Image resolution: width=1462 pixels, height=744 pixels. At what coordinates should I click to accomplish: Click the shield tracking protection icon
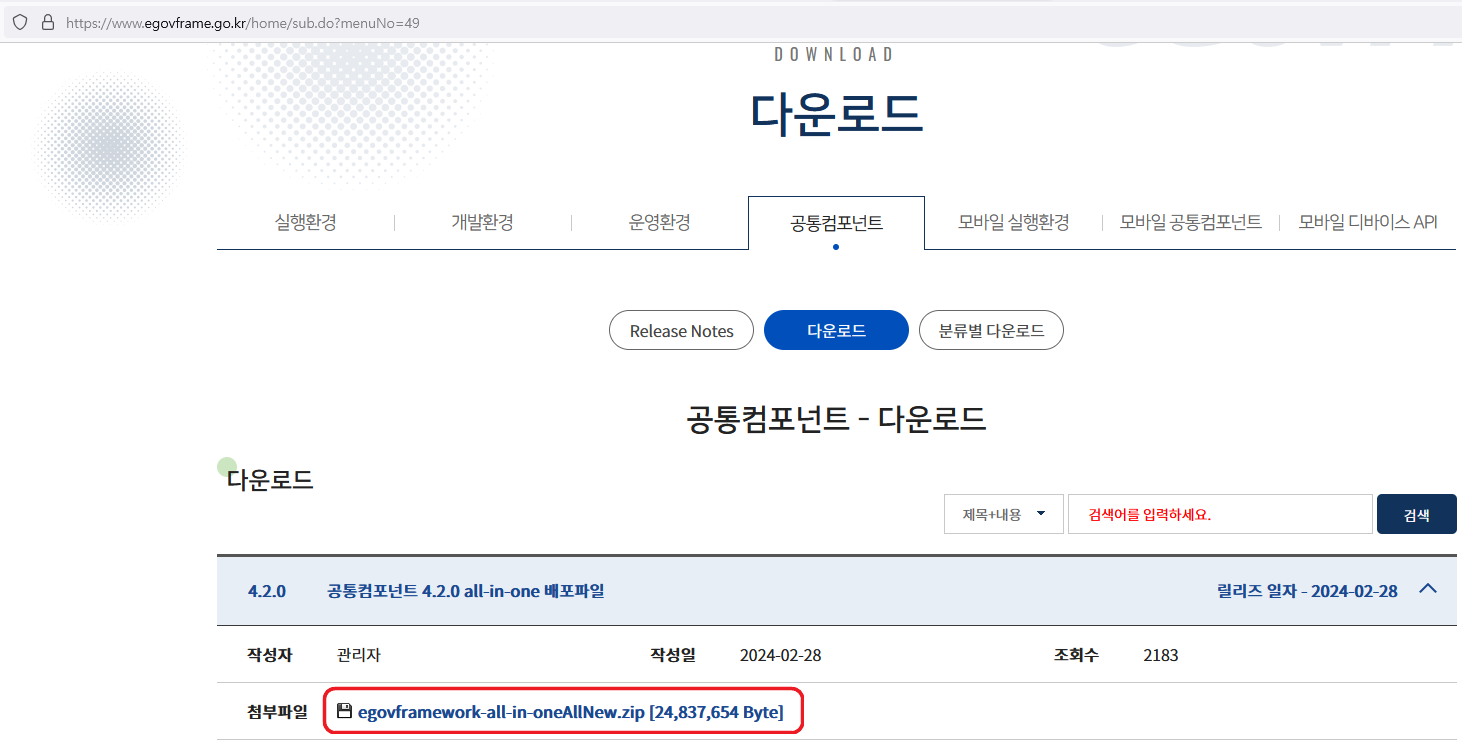click(20, 22)
